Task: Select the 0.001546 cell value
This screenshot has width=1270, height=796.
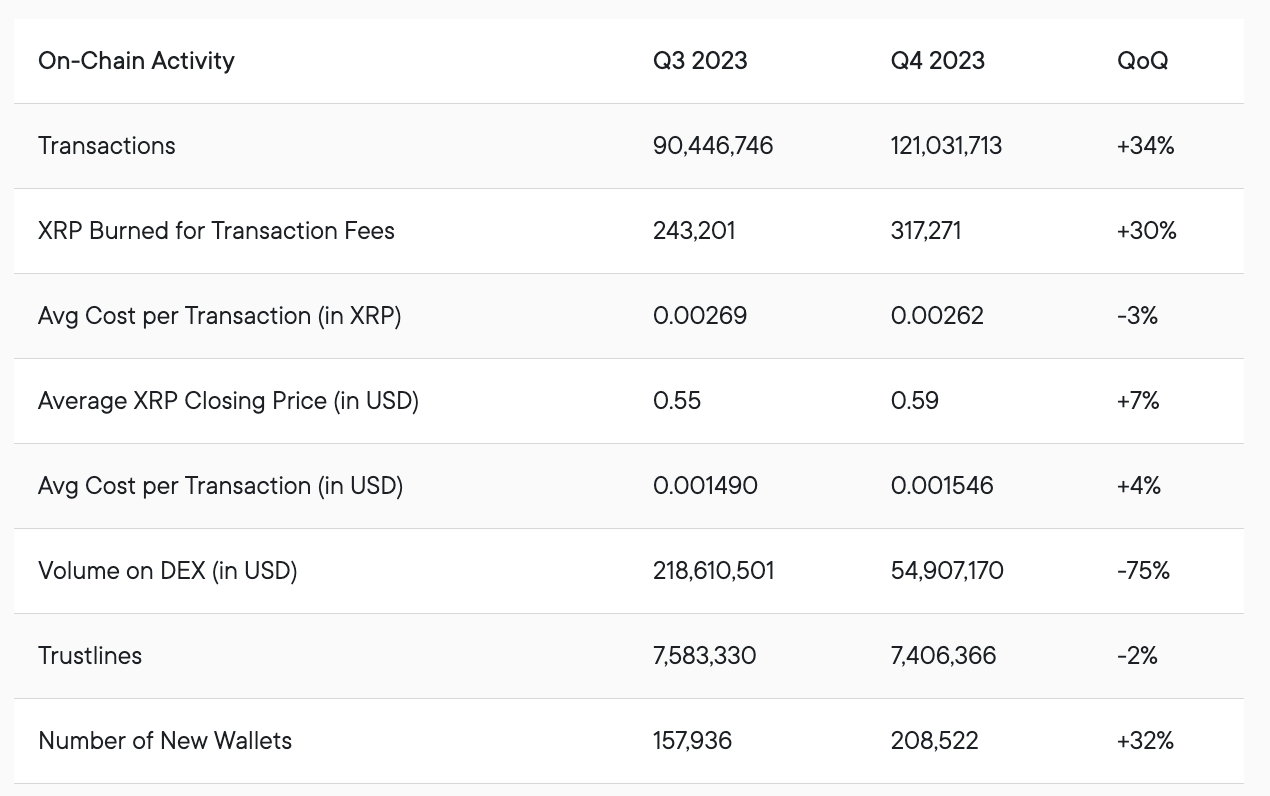Action: pos(942,486)
